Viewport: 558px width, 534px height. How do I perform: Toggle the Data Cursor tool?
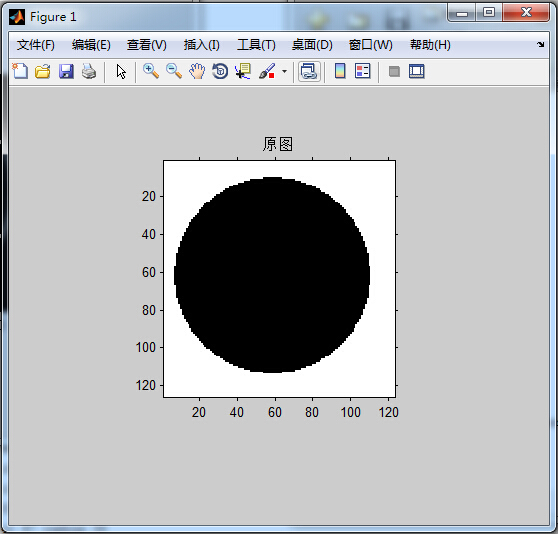point(243,71)
